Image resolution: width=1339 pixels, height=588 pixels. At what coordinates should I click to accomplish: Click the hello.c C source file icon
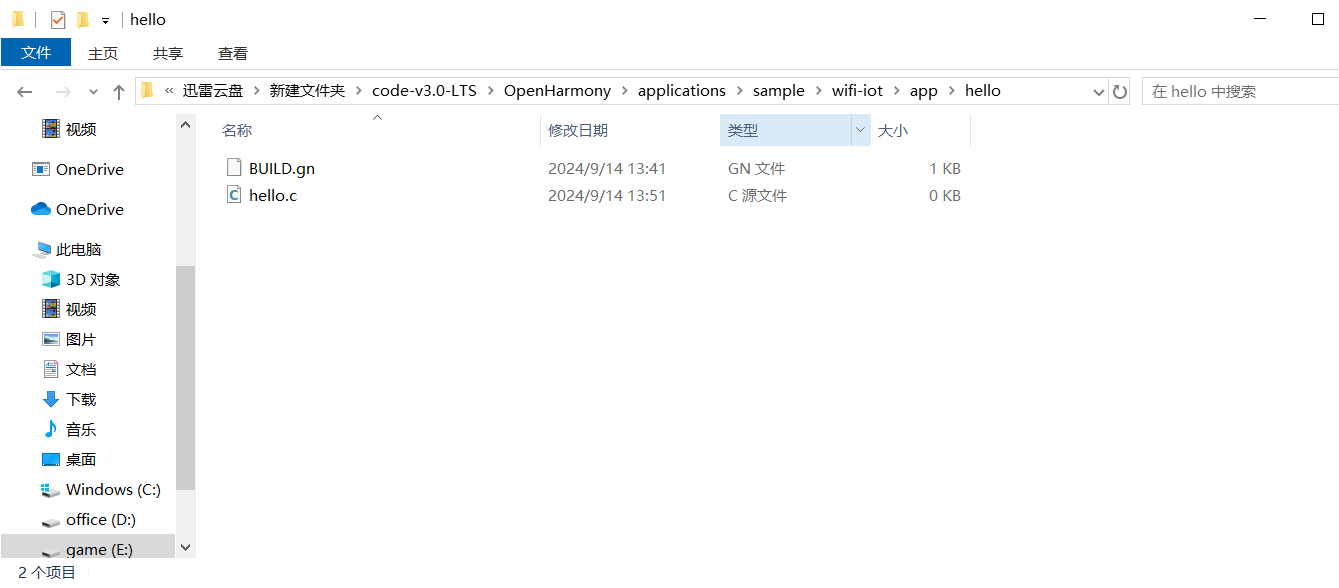pyautogui.click(x=234, y=195)
